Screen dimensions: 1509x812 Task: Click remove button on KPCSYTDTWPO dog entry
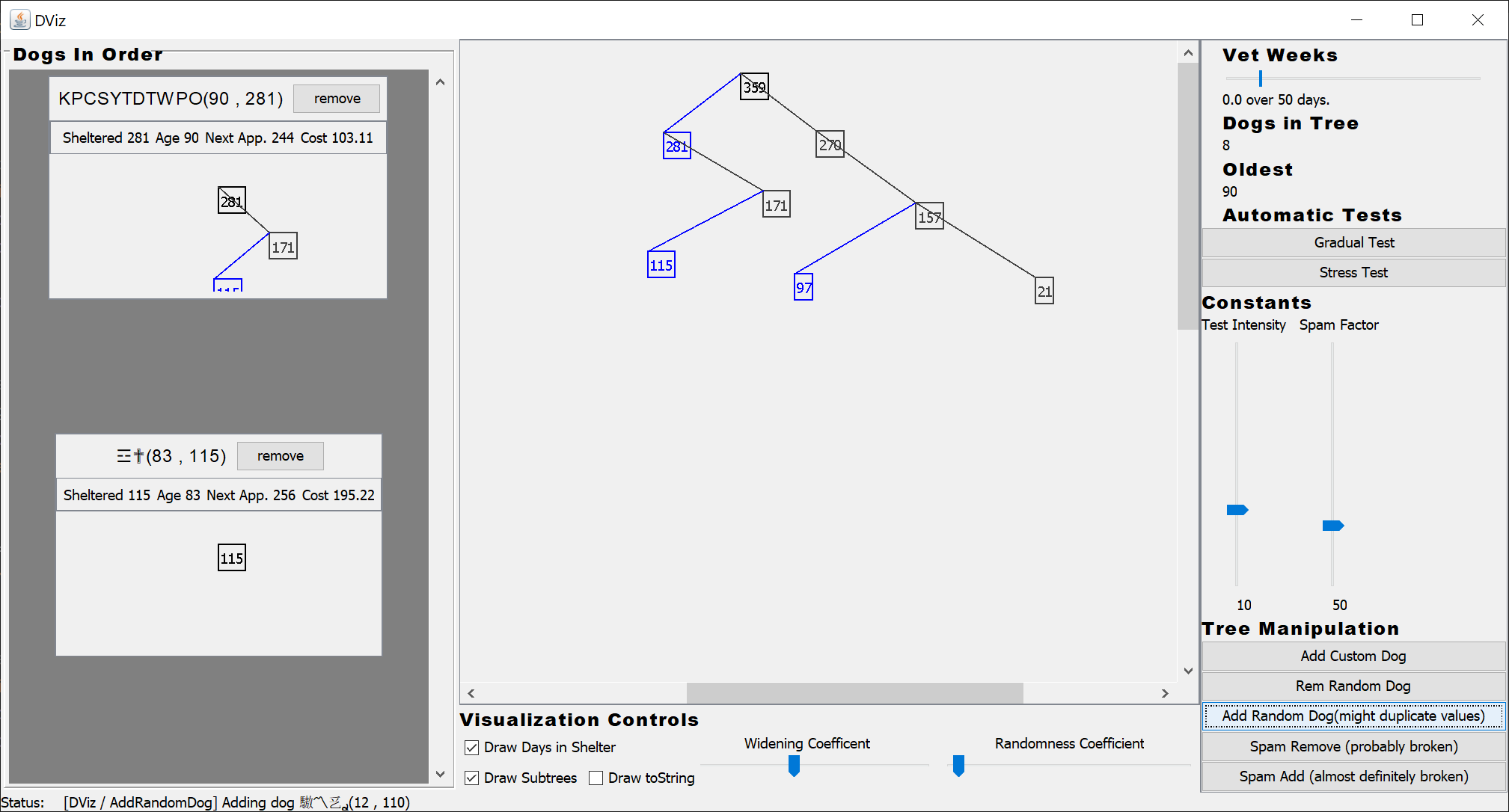339,98
